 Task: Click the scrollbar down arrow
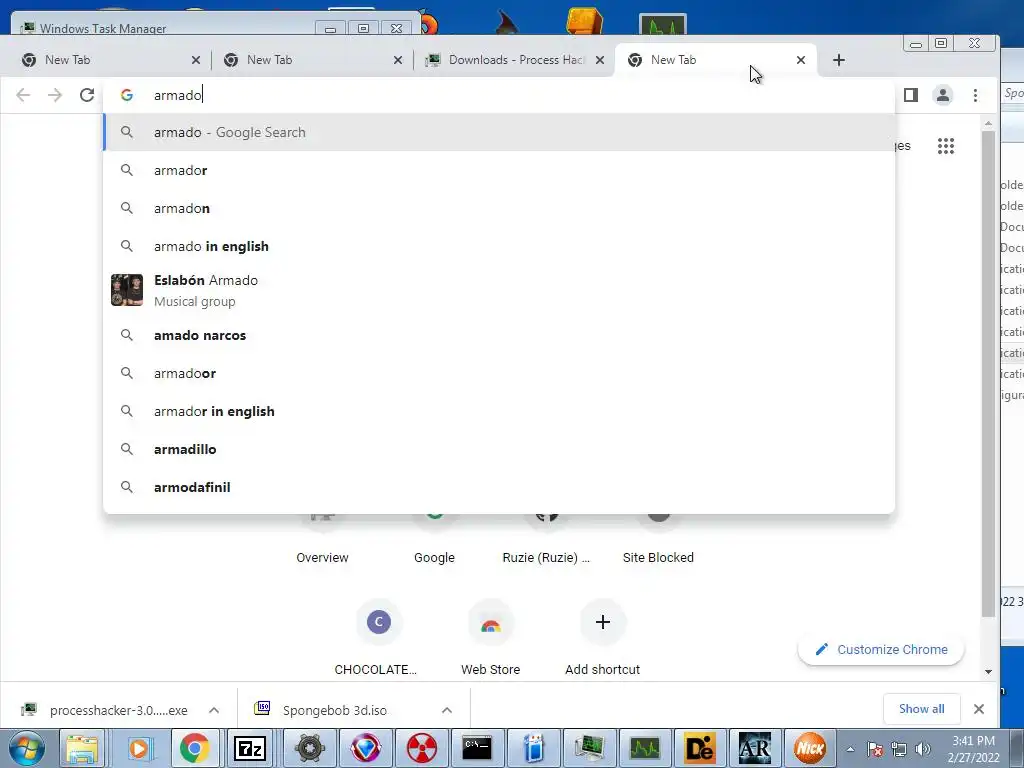tap(988, 671)
